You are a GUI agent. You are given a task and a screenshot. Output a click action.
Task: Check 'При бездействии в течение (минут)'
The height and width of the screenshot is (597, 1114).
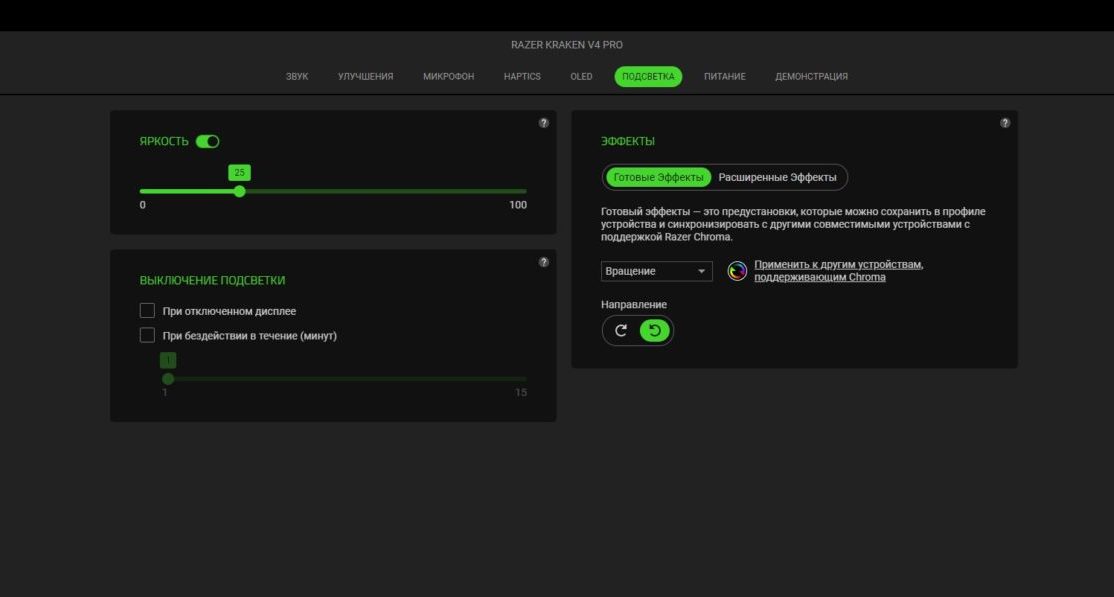pyautogui.click(x=147, y=335)
